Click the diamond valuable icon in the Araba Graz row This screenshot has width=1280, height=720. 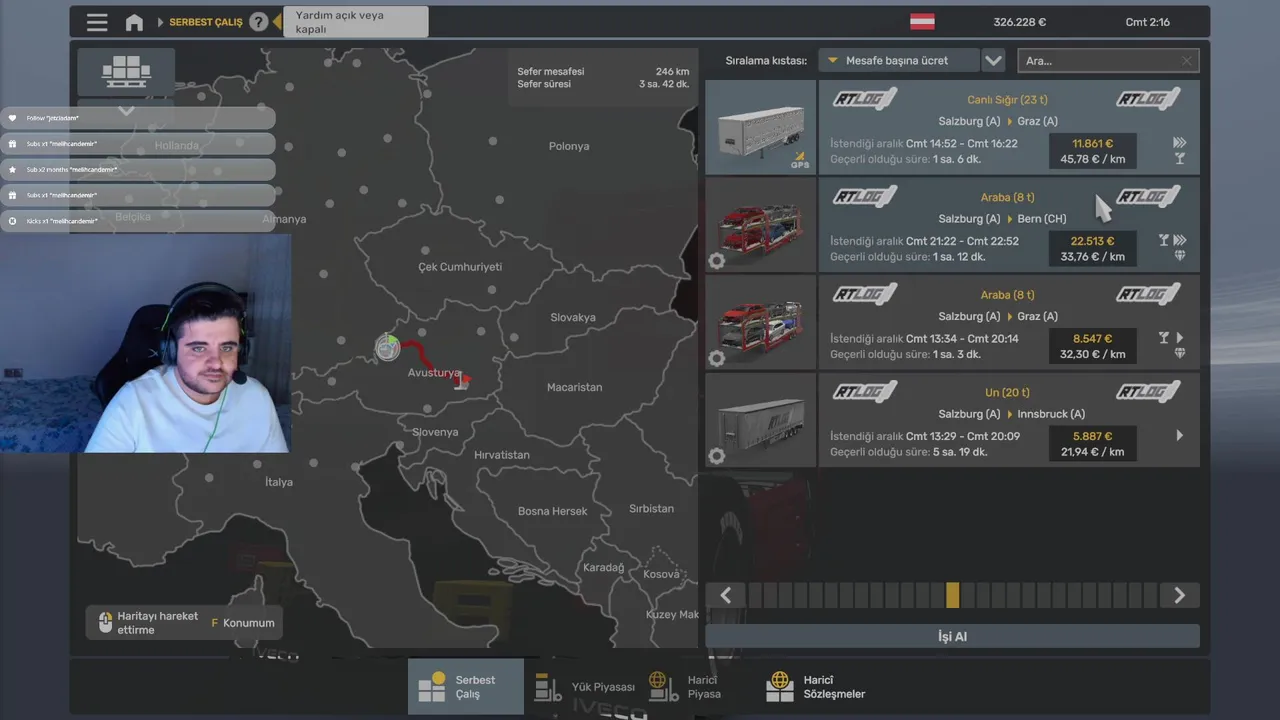point(1180,354)
